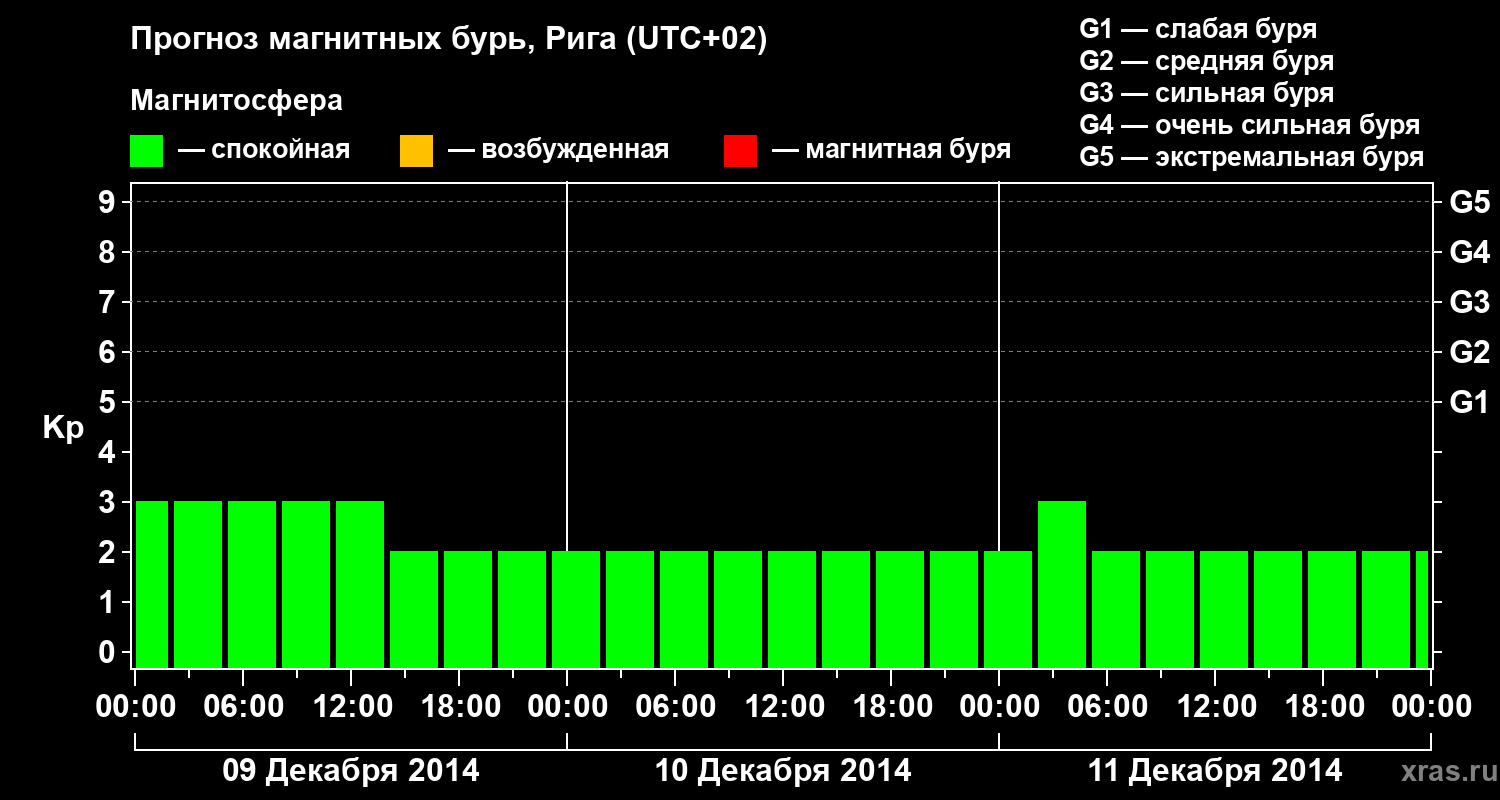Click 00:00 label at start of 09 December

(135, 707)
